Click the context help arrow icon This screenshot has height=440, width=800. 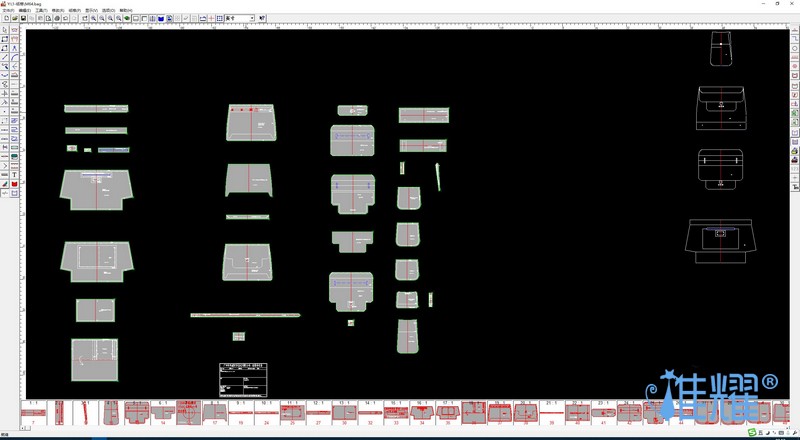pyautogui.click(x=263, y=18)
